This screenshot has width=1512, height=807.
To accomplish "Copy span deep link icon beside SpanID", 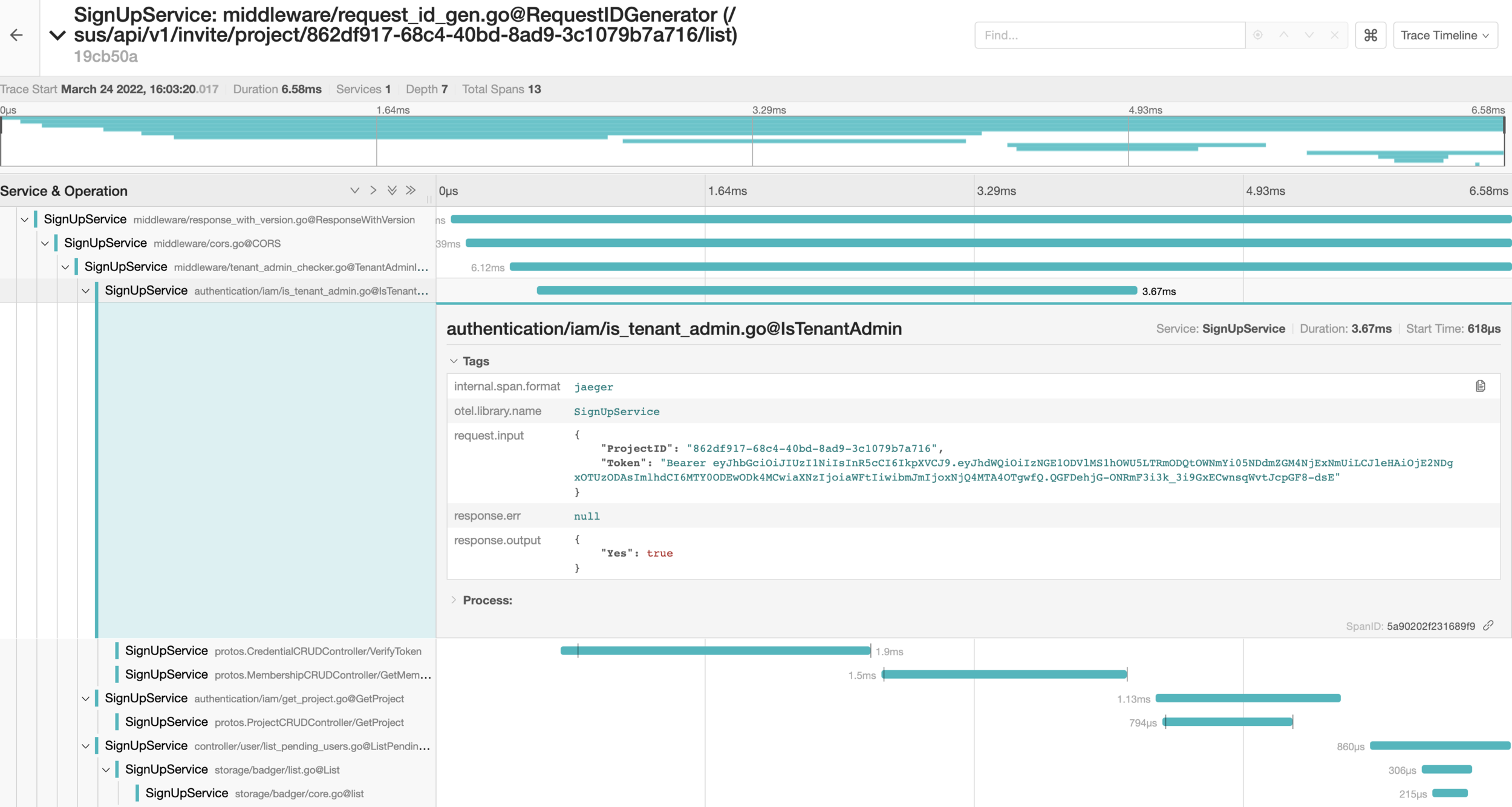I will [x=1488, y=626].
